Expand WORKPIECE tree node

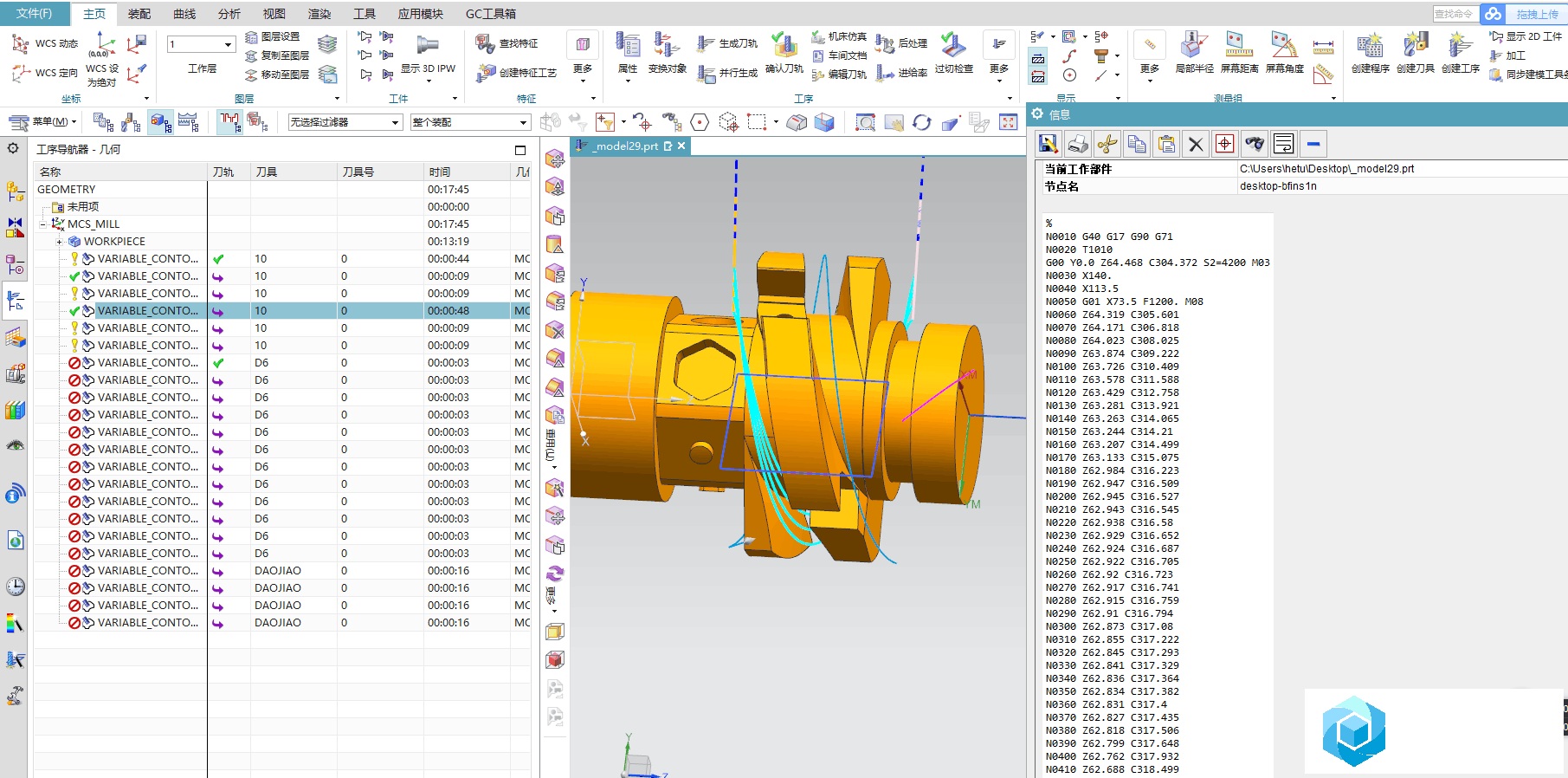pos(59,242)
